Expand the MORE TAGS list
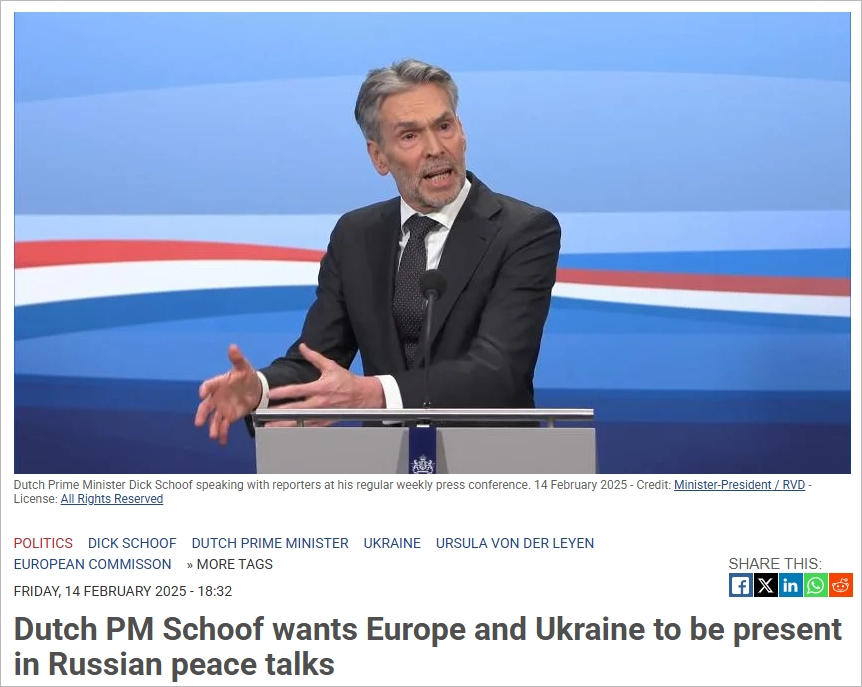The height and width of the screenshot is (687, 862). [x=230, y=564]
